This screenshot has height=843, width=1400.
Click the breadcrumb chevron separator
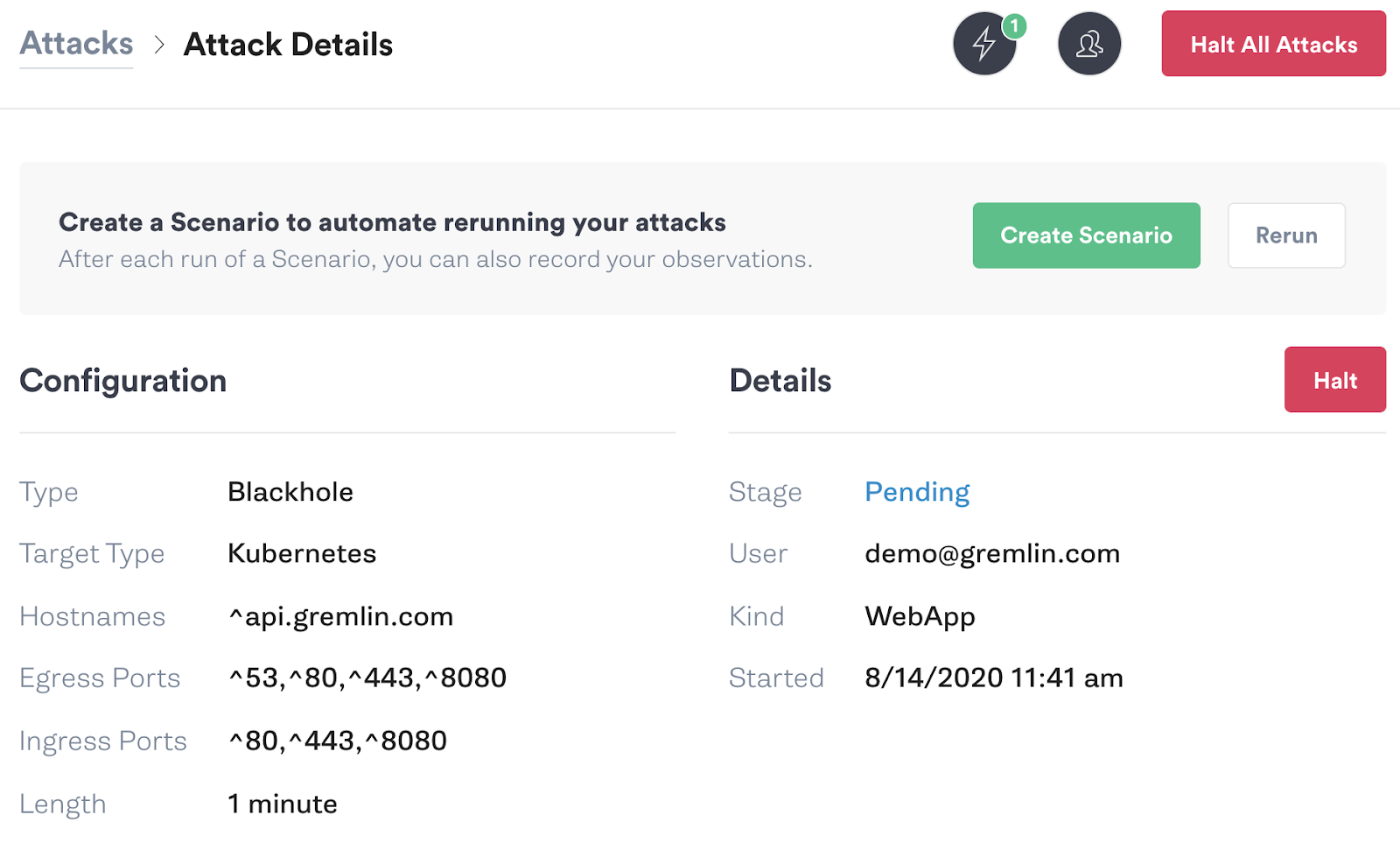(159, 45)
